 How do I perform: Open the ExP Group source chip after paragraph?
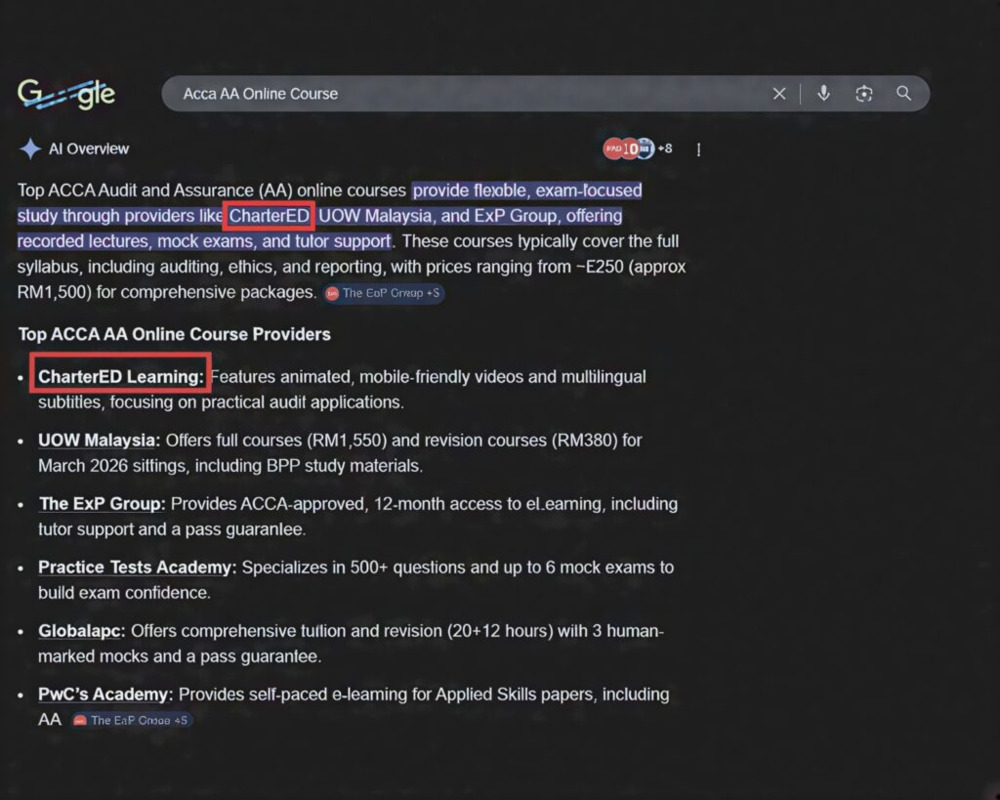[383, 293]
